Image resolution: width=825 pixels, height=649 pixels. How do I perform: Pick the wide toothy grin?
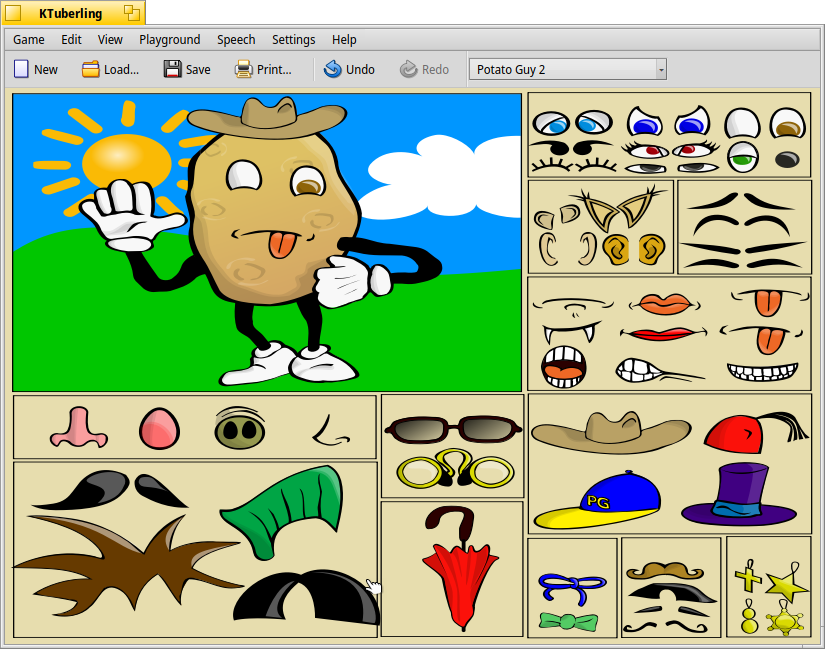[762, 371]
